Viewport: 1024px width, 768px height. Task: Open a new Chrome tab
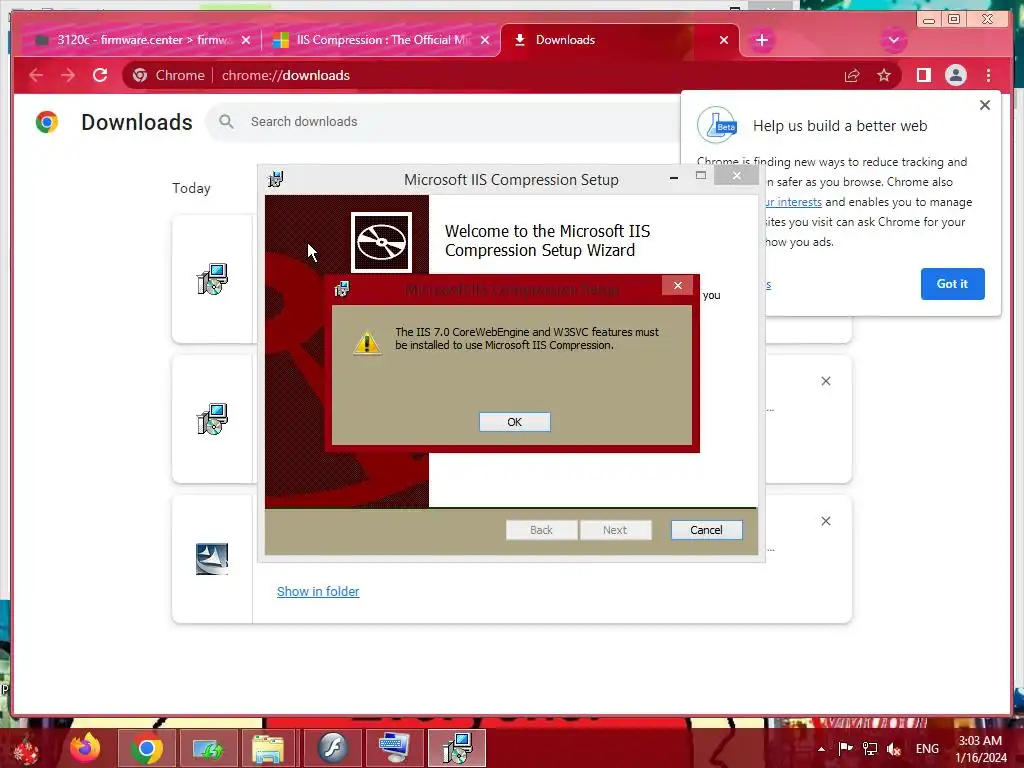coord(761,40)
